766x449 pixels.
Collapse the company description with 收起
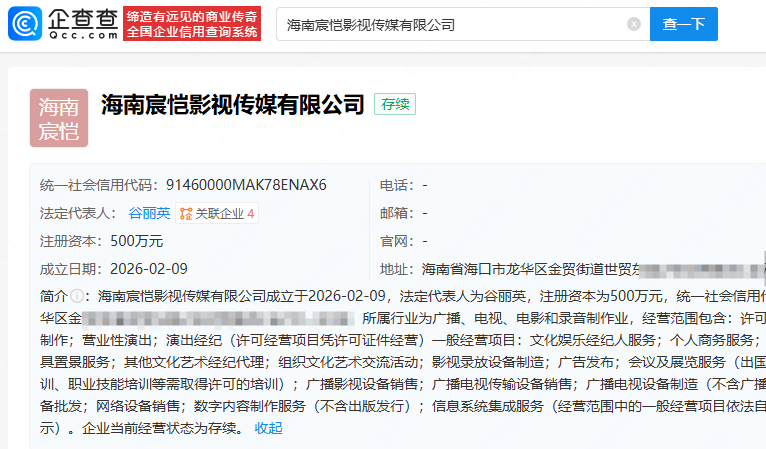[268, 428]
